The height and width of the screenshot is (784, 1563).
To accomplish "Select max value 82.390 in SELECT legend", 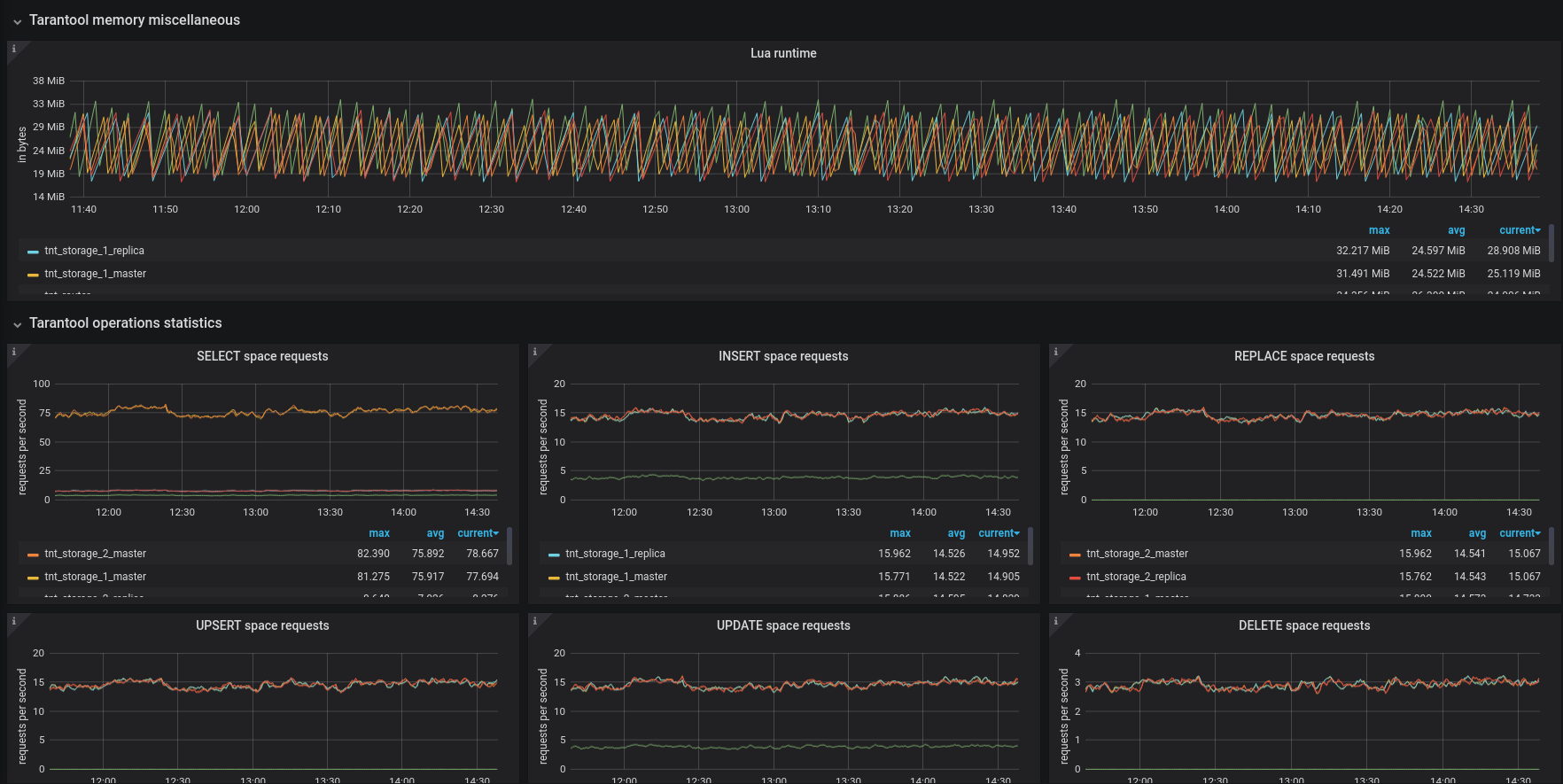I will point(373,554).
